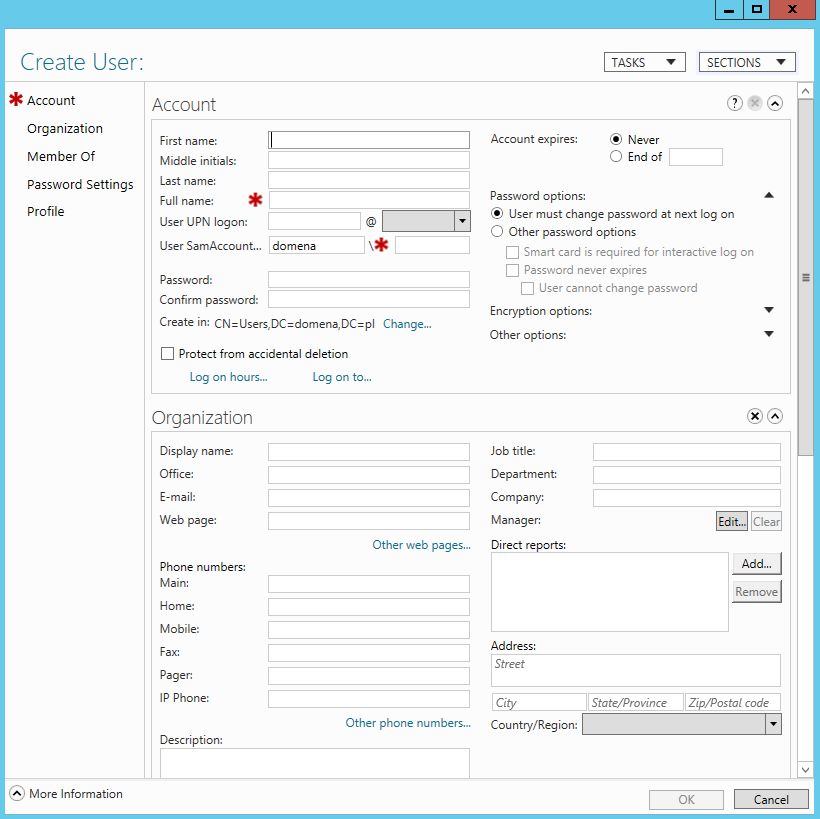Click Add... for Direct reports
This screenshot has width=820, height=819.
pos(756,564)
